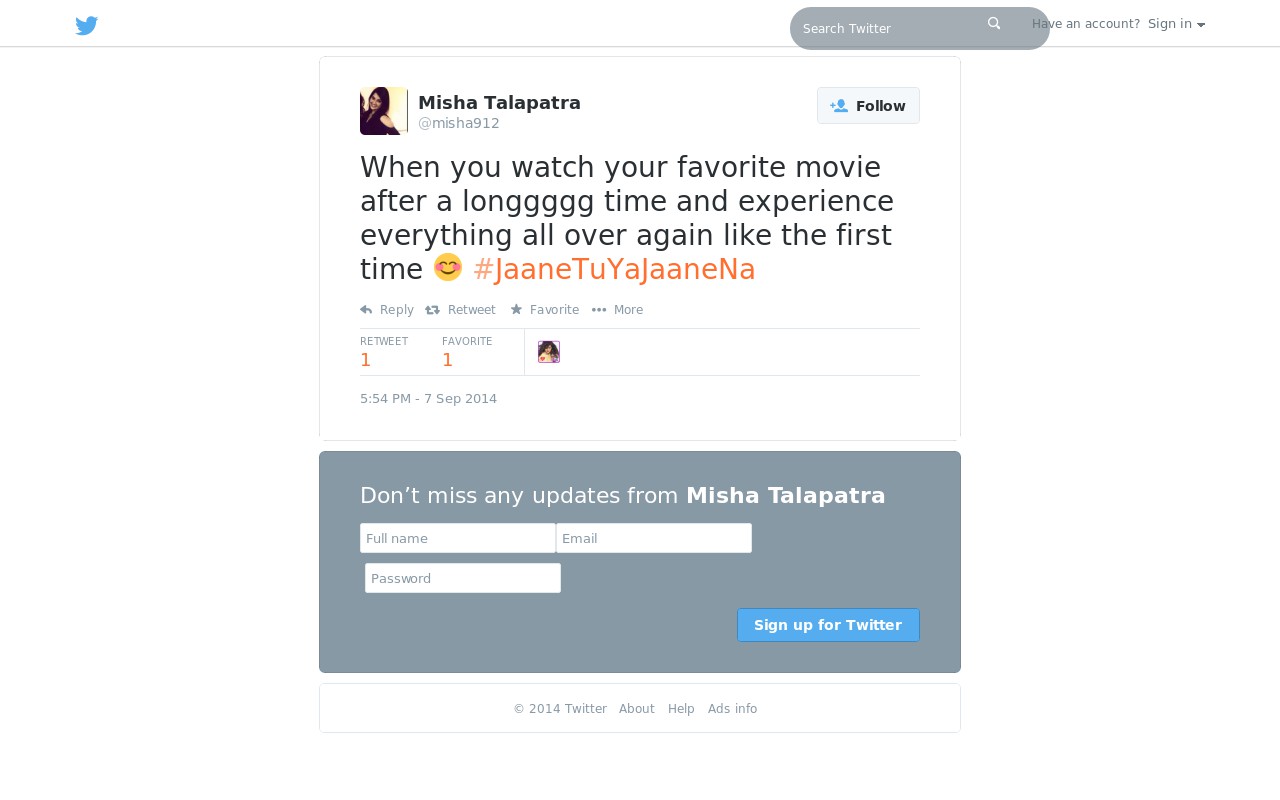1280x800 pixels.
Task: Click the © 2014 Twitter footer text
Action: [560, 709]
